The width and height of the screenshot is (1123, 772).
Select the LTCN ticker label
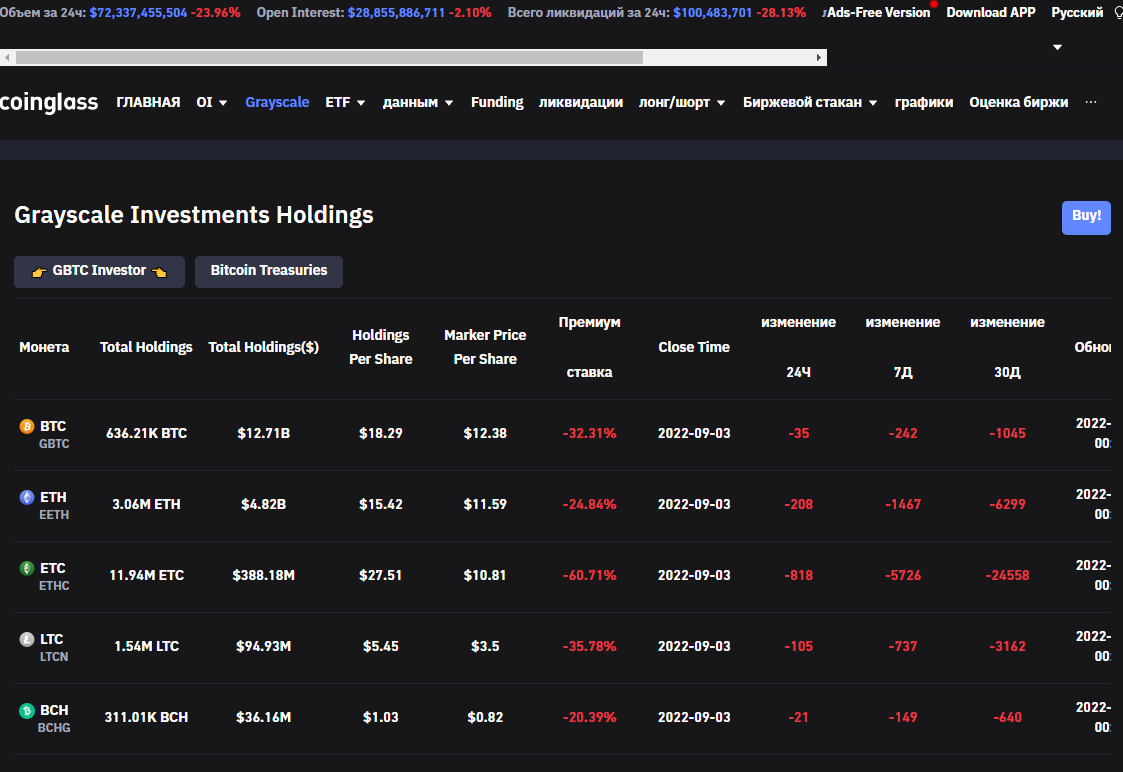click(x=54, y=657)
